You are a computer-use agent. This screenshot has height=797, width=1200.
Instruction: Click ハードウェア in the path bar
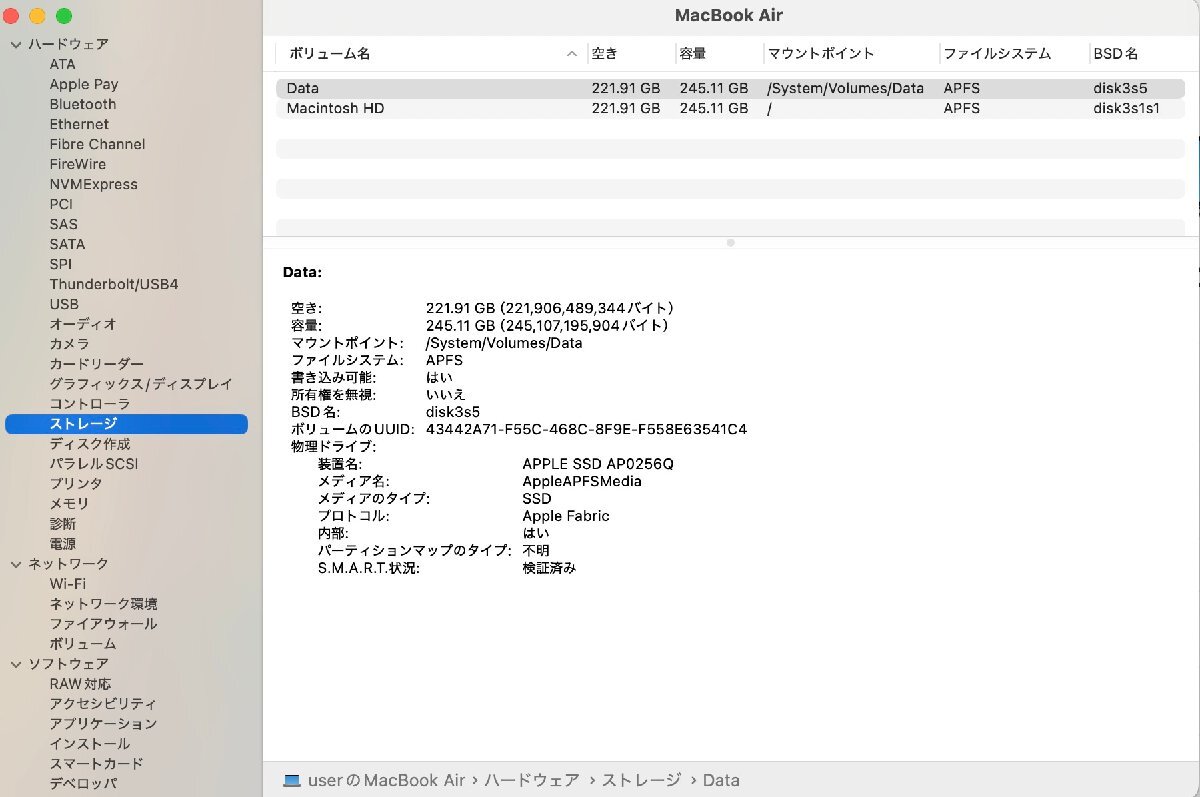[x=531, y=780]
